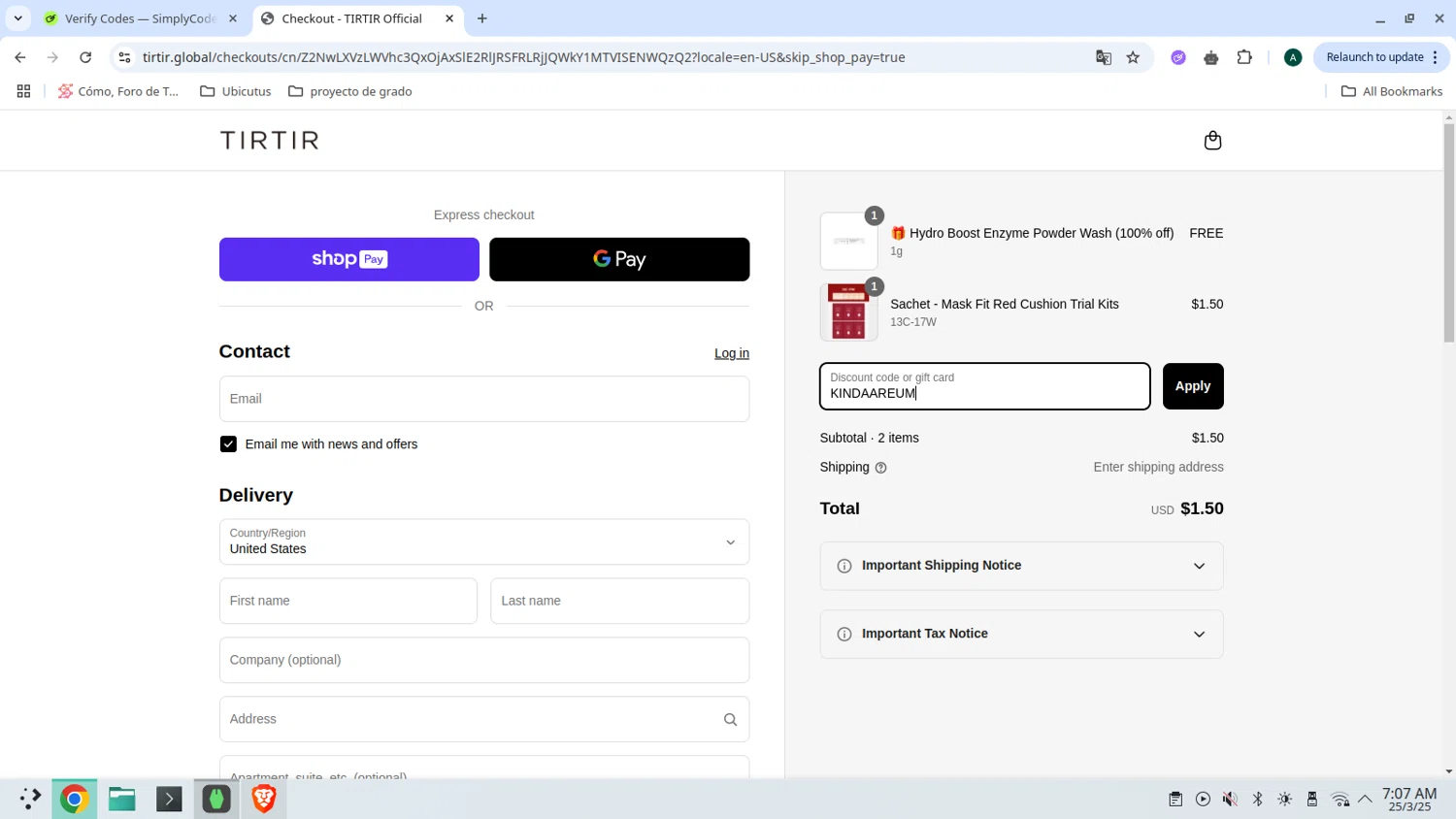Screen dimensions: 1456x819
Task: Click the clipboard tray icon
Action: click(1175, 800)
